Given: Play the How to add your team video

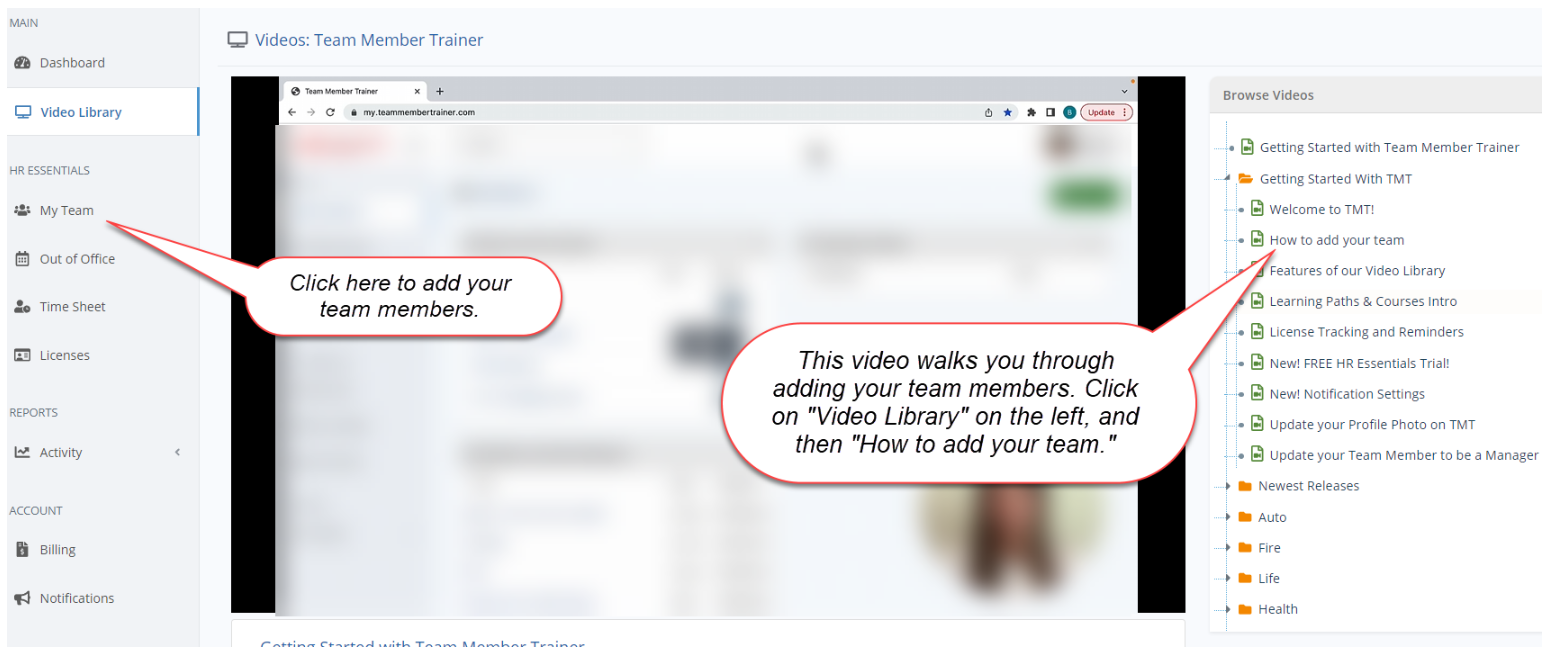Looking at the screenshot, I should click(1336, 240).
